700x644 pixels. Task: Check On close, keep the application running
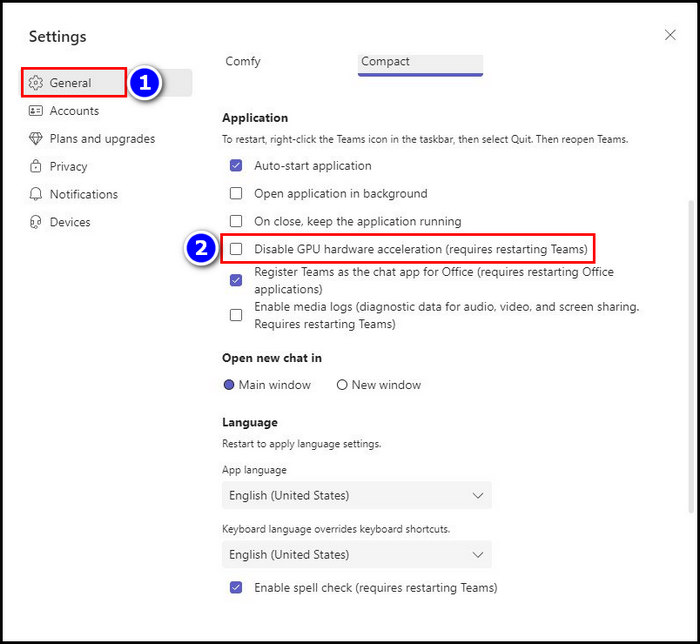pyautogui.click(x=236, y=221)
